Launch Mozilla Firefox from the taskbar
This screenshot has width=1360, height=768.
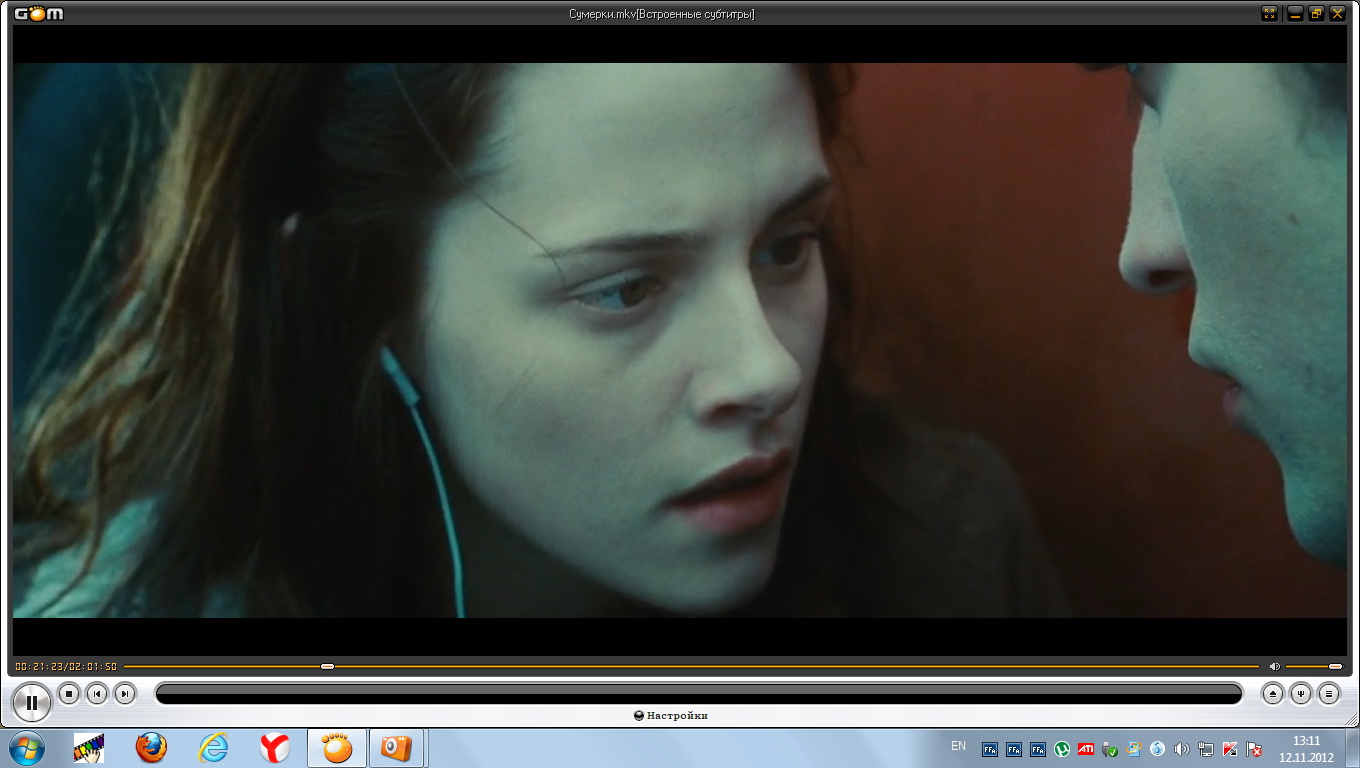coord(151,748)
